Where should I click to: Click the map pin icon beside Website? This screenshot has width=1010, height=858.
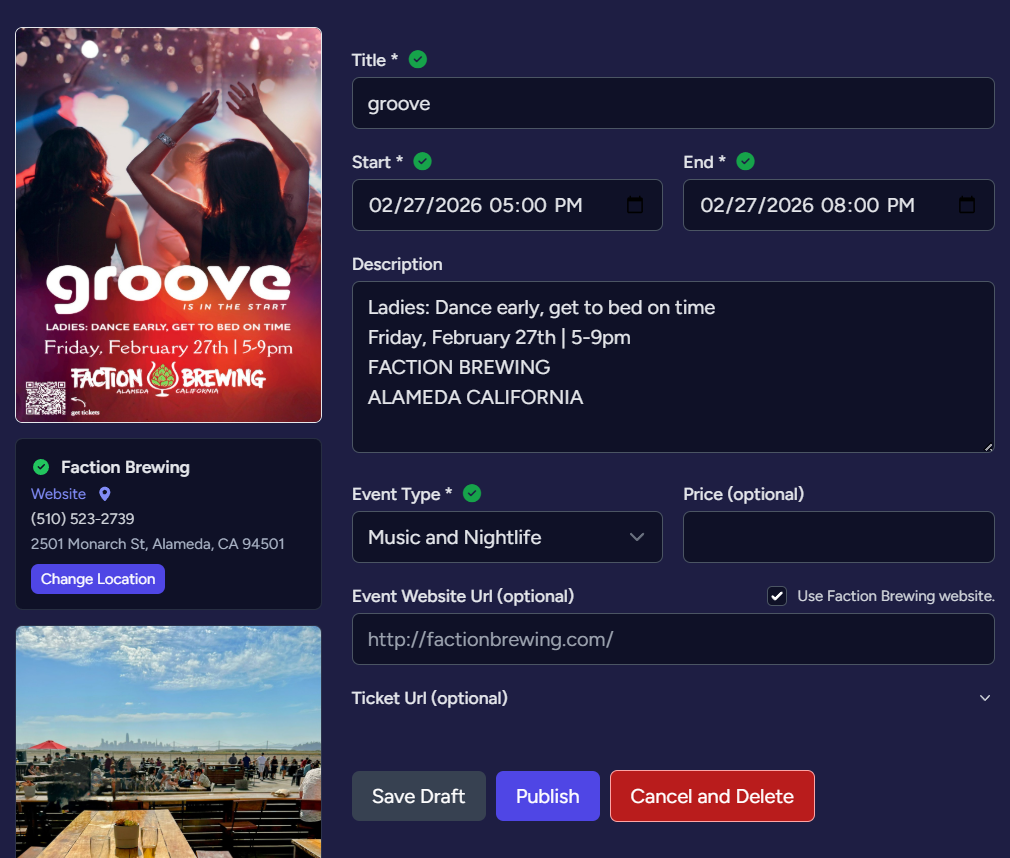(105, 494)
